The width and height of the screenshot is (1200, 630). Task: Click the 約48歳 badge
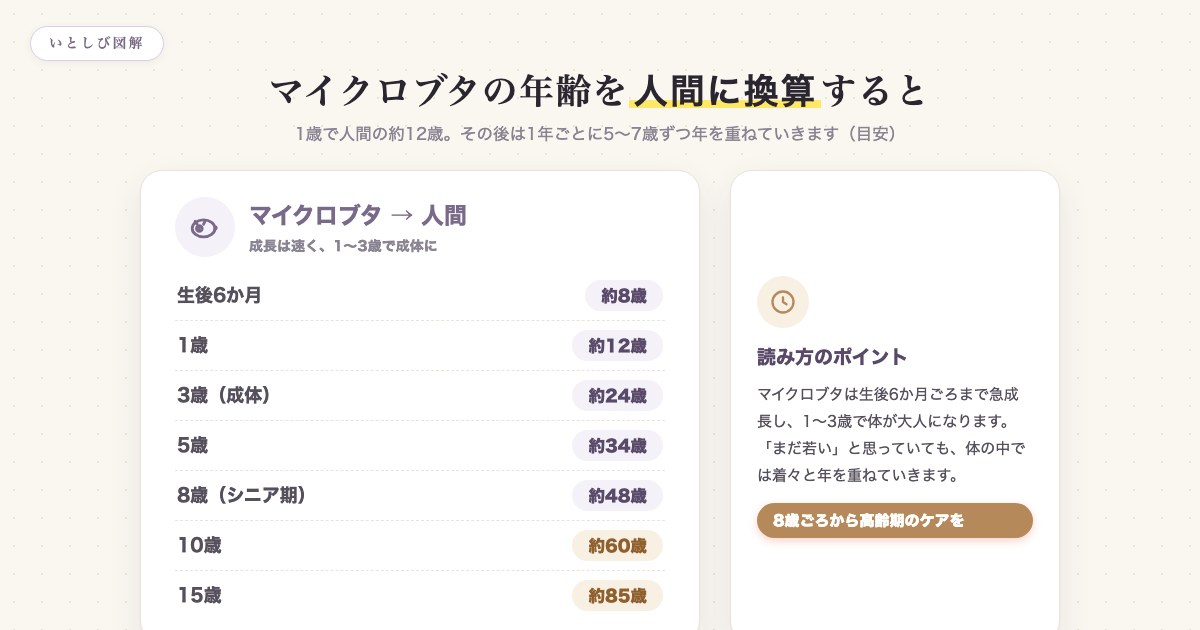[x=617, y=495]
